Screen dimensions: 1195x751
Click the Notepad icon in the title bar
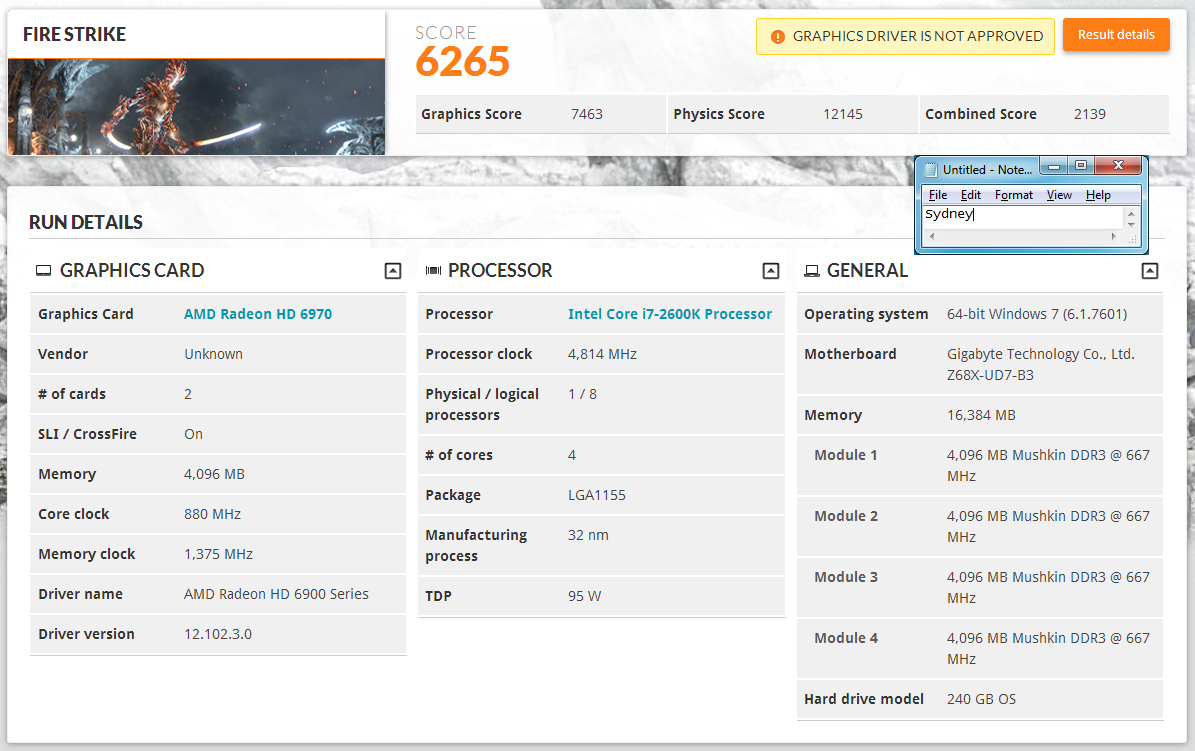click(930, 169)
